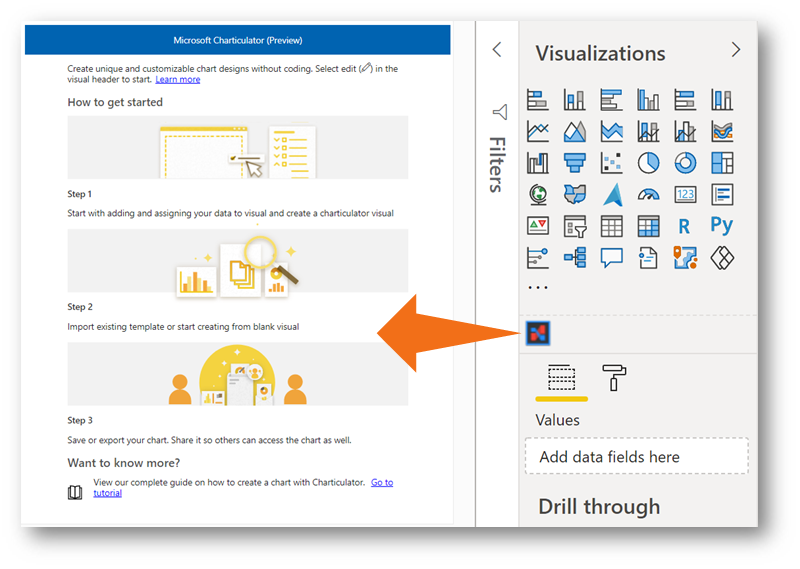Image resolution: width=800 pixels, height=569 pixels.
Task: Select the Stacked area chart visual
Action: click(611, 131)
